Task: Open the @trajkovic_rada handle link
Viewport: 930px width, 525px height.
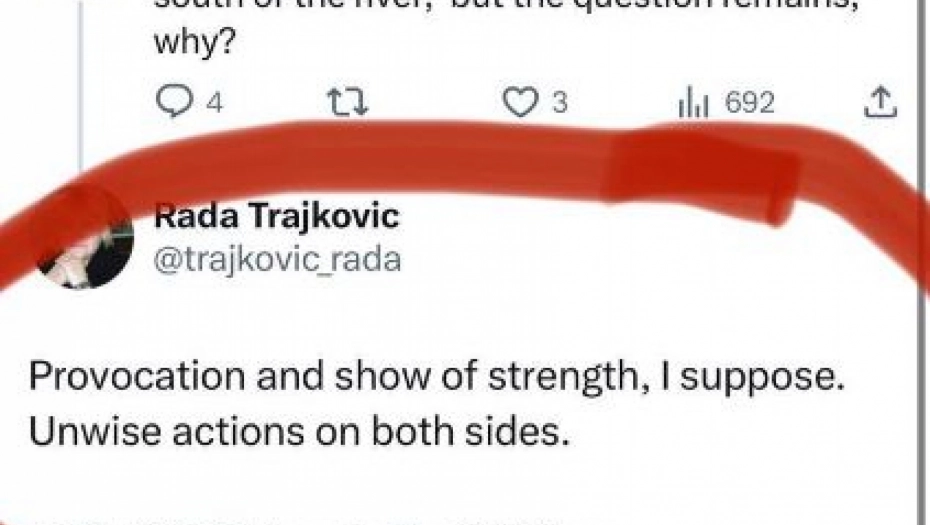Action: 276,260
